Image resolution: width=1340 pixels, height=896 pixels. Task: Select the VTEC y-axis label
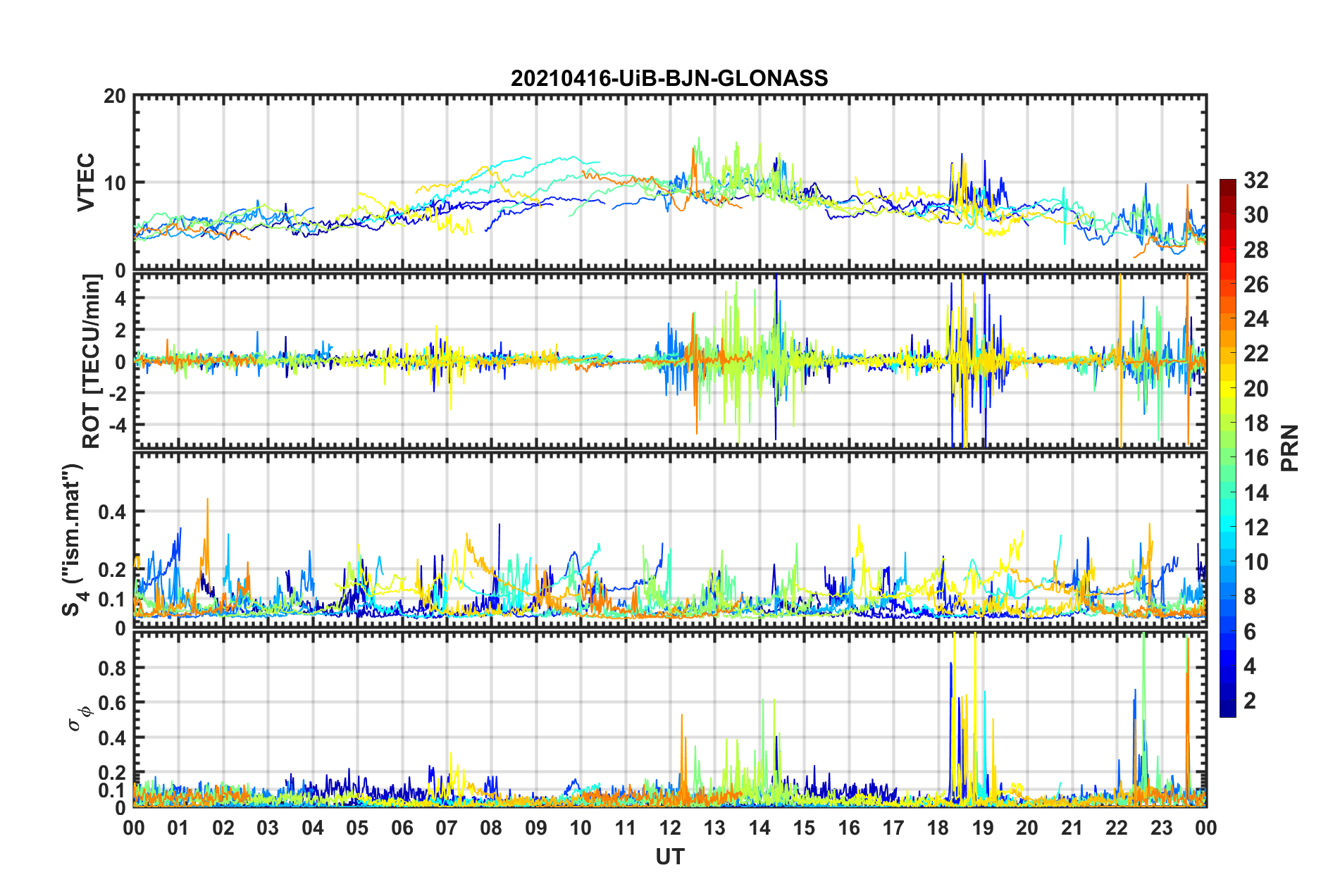coord(86,182)
